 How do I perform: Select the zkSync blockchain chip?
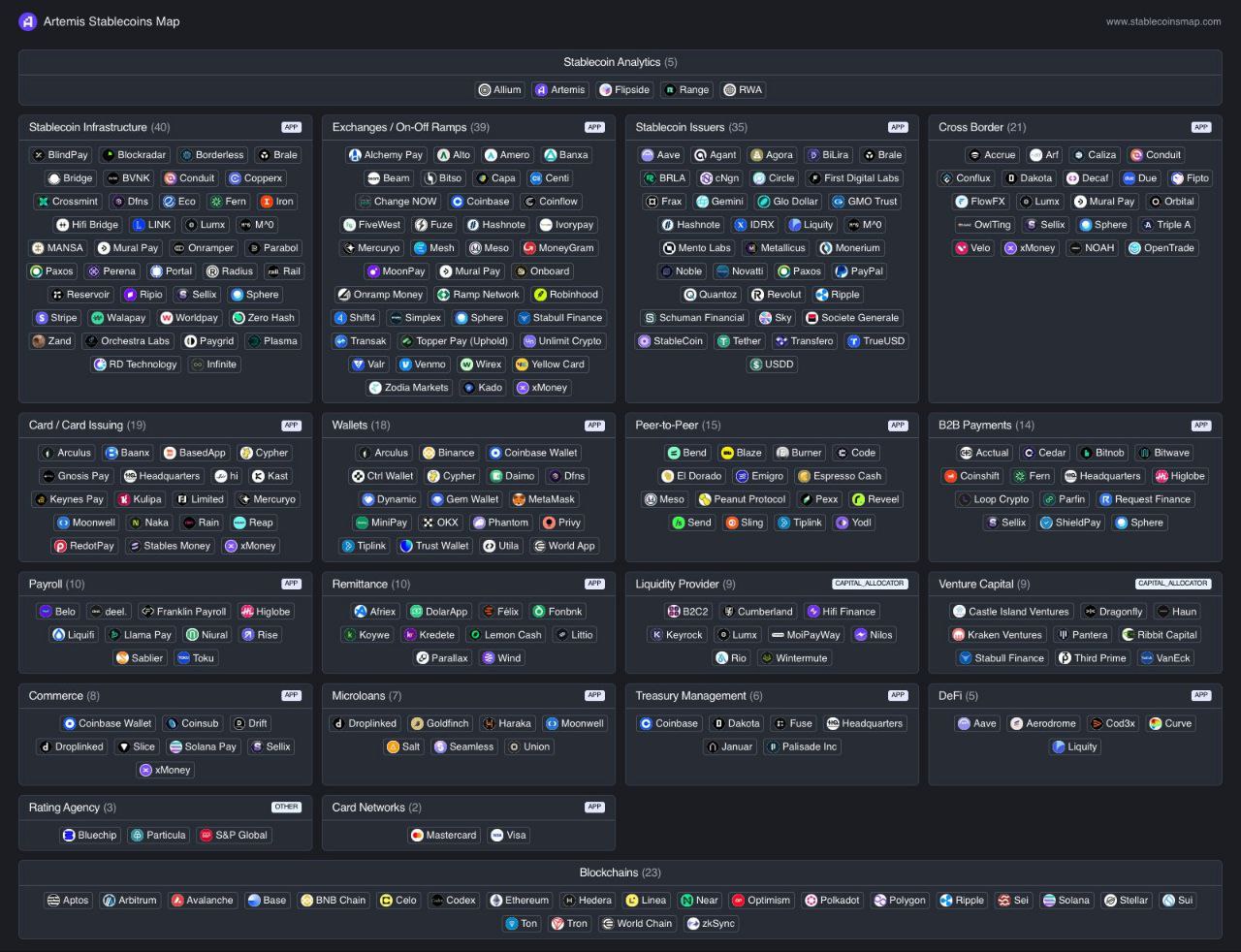coord(712,924)
